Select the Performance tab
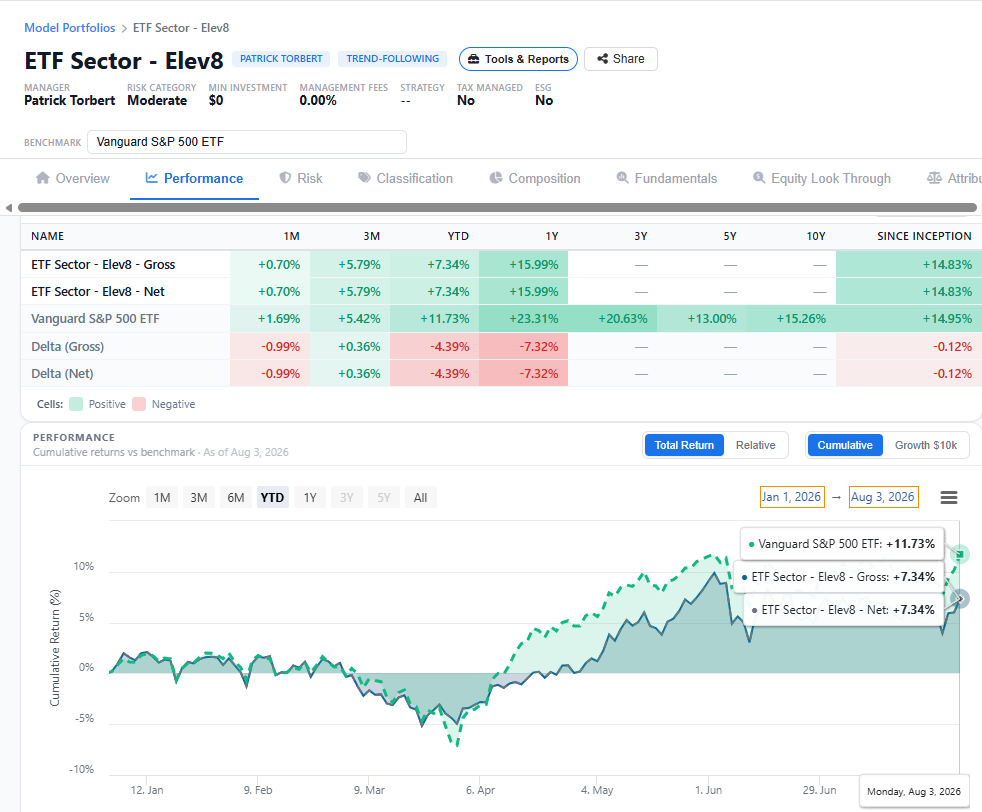The width and height of the screenshot is (982, 812). [x=194, y=178]
